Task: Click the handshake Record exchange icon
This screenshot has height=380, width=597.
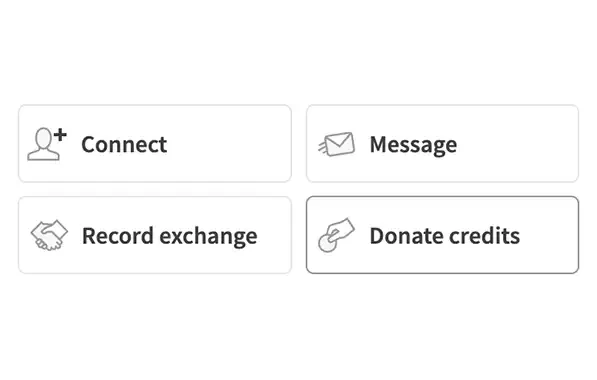Action: tap(49, 235)
